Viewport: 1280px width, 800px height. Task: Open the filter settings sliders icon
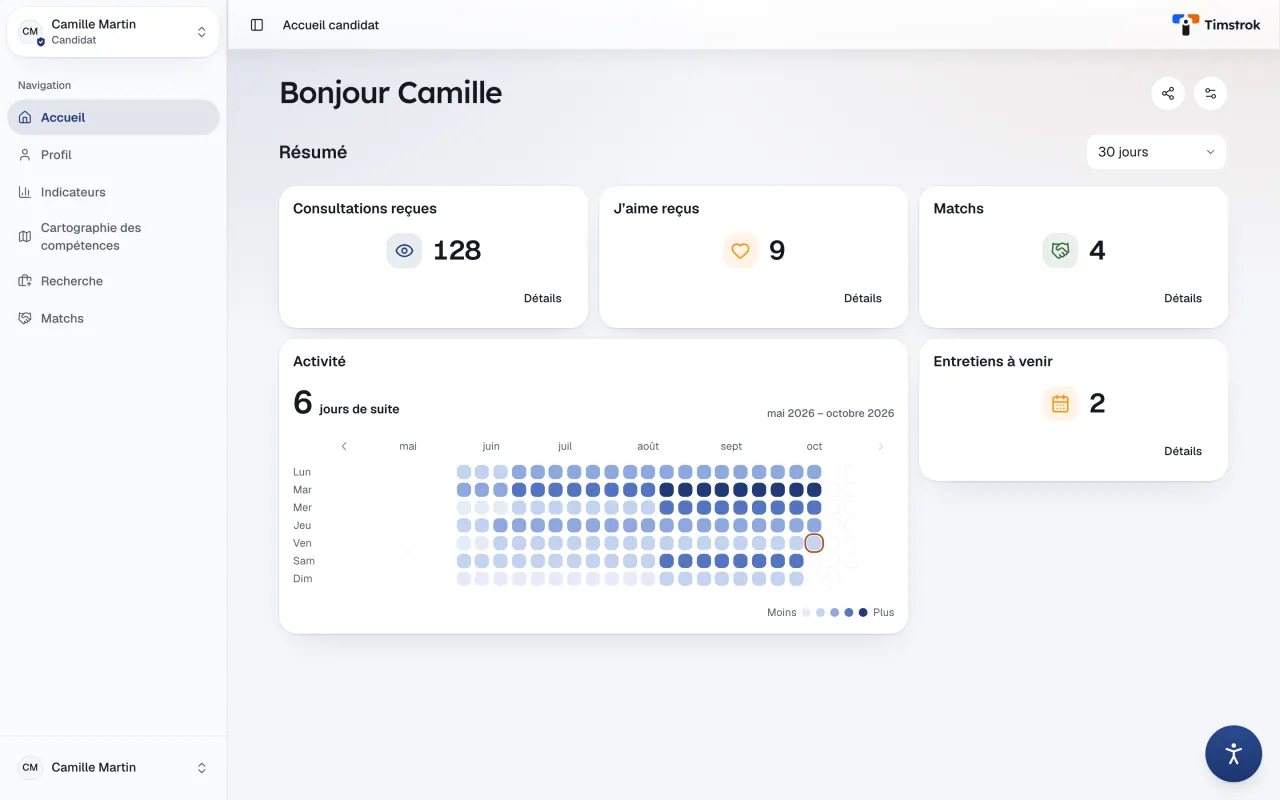1210,93
